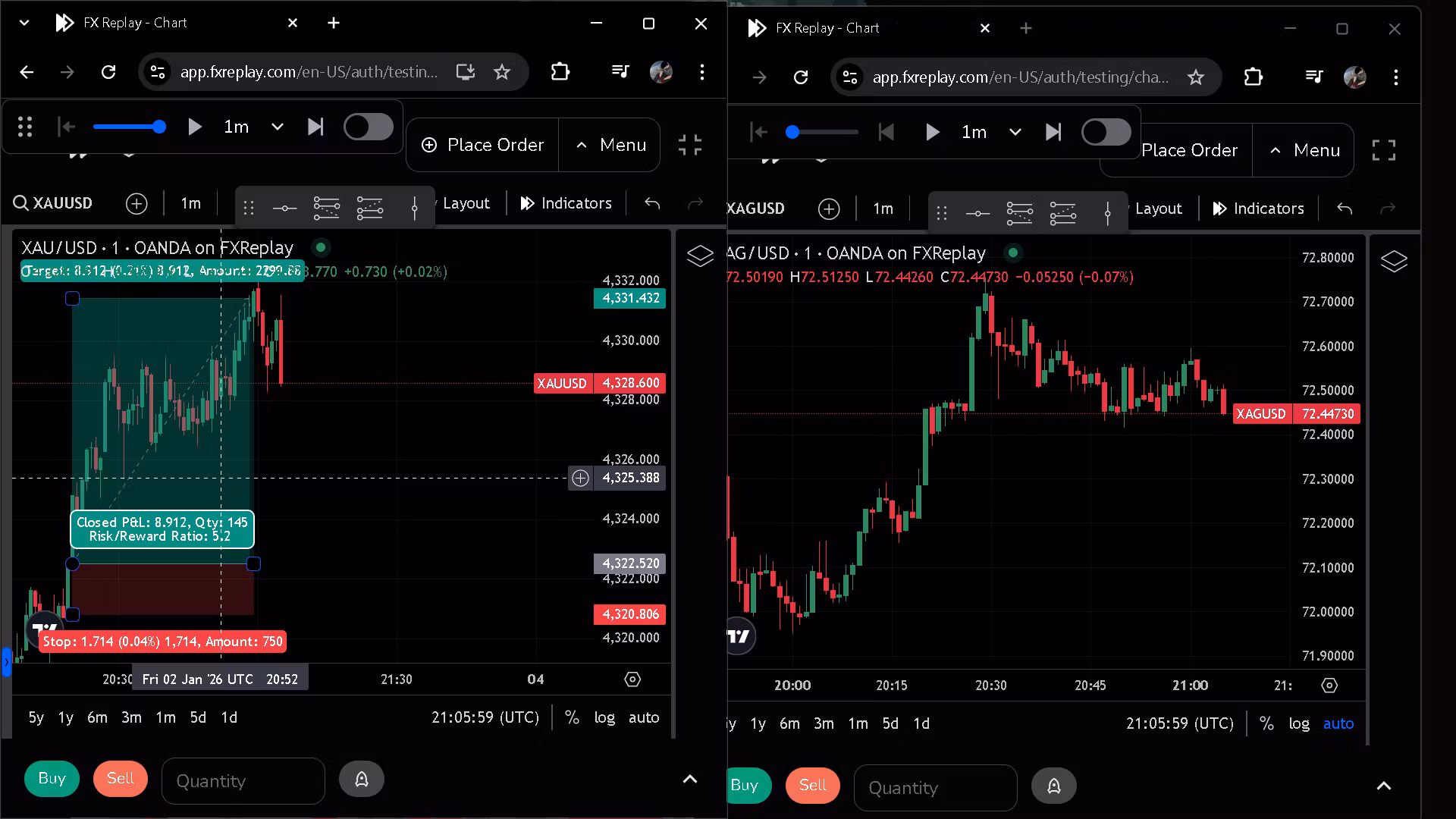
Task: Undo last action on XAGUSD chart
Action: click(1345, 209)
